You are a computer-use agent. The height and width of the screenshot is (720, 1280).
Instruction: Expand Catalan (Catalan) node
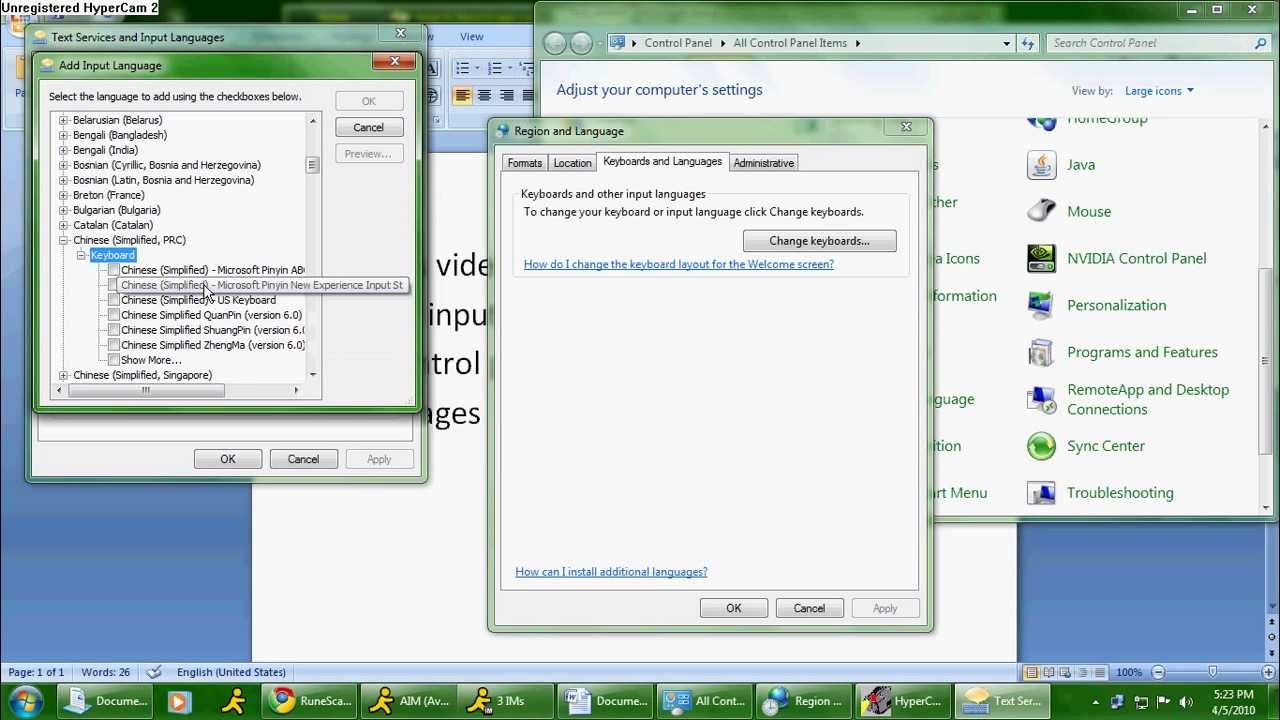64,225
